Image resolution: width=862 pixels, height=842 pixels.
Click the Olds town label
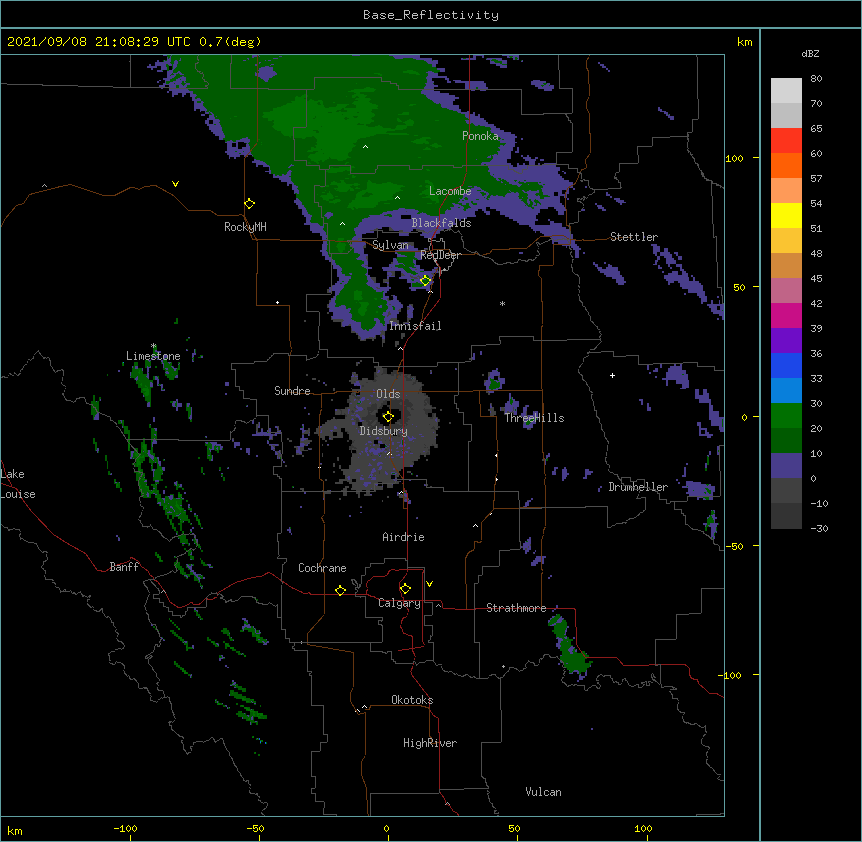pos(388,394)
